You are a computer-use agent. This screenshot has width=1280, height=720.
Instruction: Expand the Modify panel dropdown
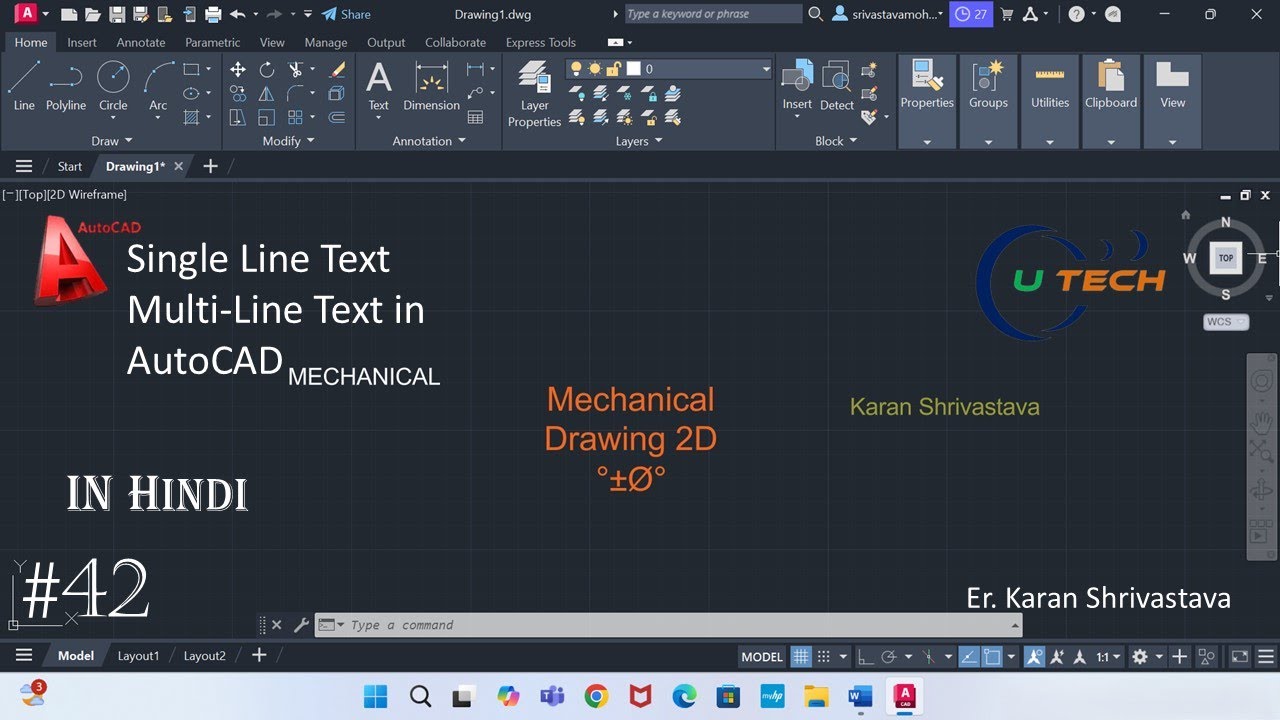click(x=288, y=141)
